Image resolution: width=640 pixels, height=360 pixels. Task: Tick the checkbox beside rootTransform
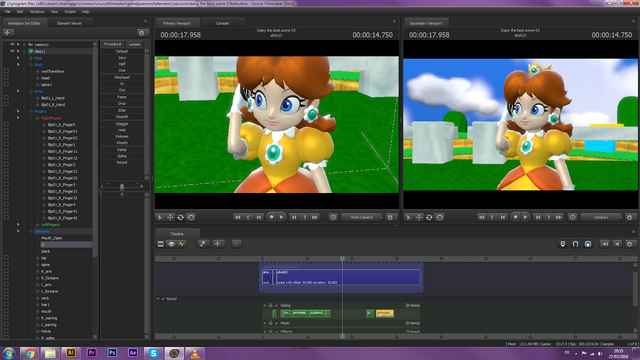tap(6, 71)
